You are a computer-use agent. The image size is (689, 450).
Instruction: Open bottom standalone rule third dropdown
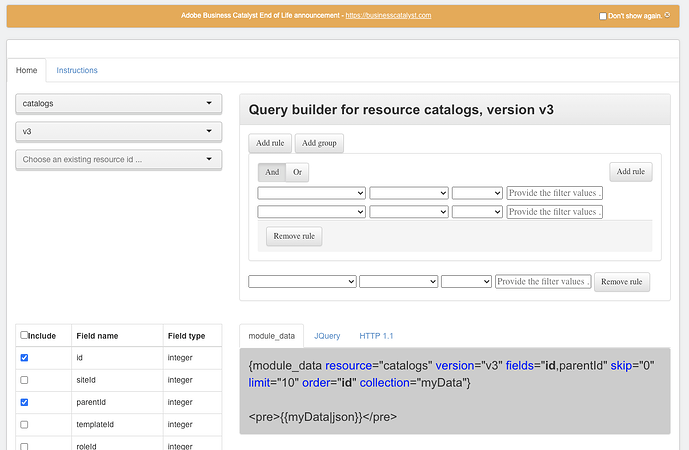pos(466,282)
